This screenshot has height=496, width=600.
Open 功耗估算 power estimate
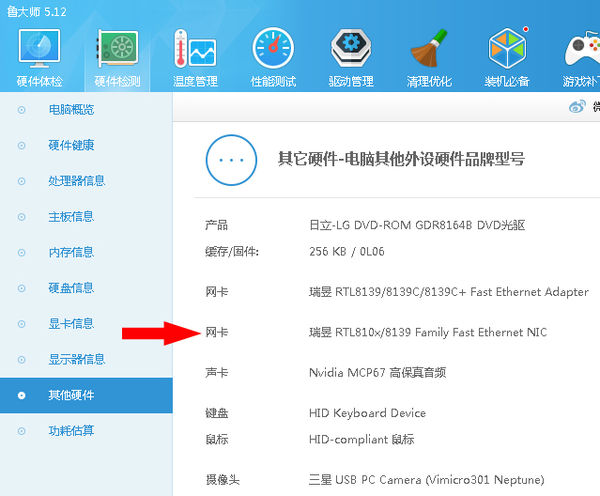coord(71,431)
